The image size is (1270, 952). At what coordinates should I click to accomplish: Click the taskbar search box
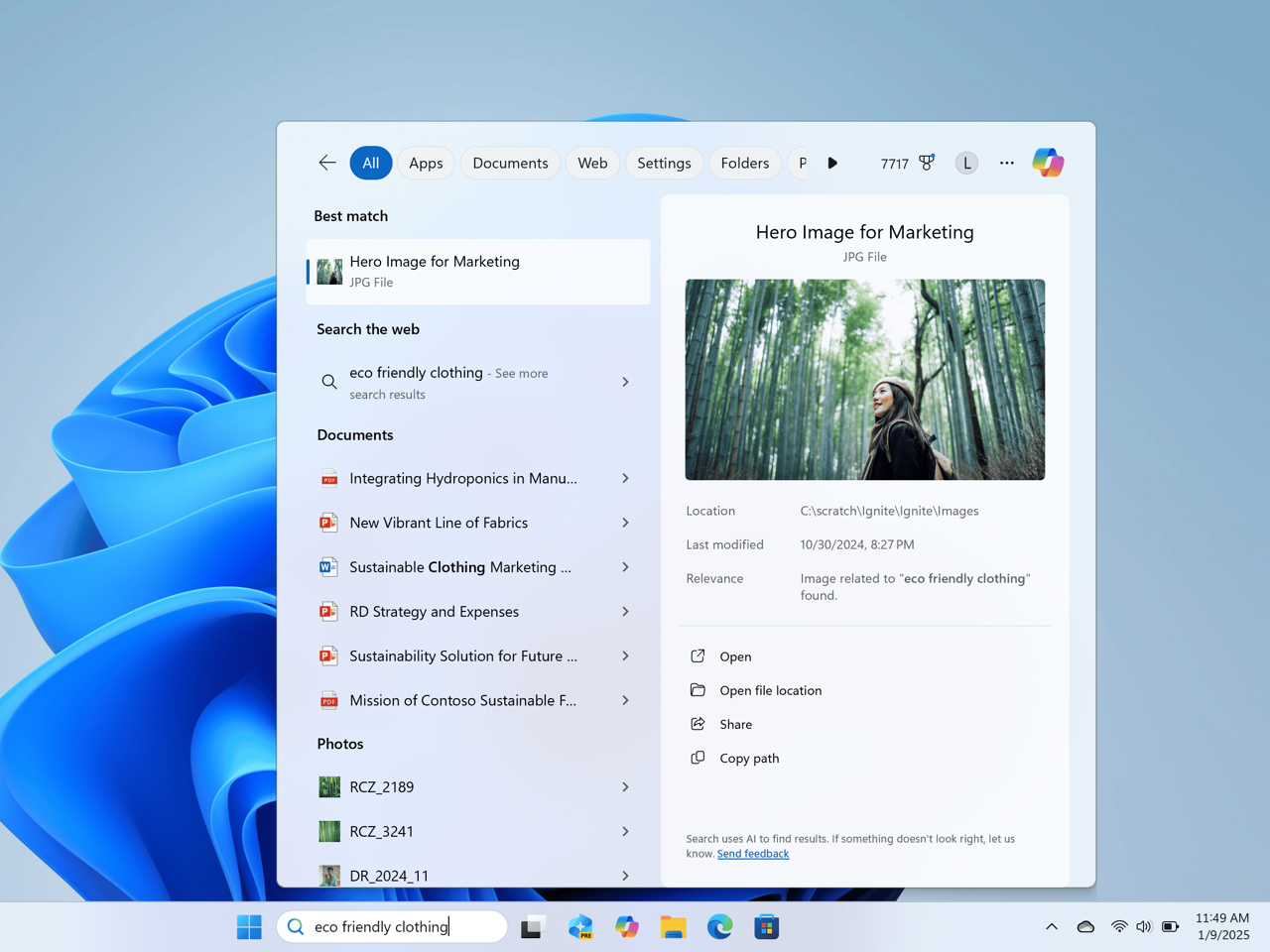coord(392,927)
